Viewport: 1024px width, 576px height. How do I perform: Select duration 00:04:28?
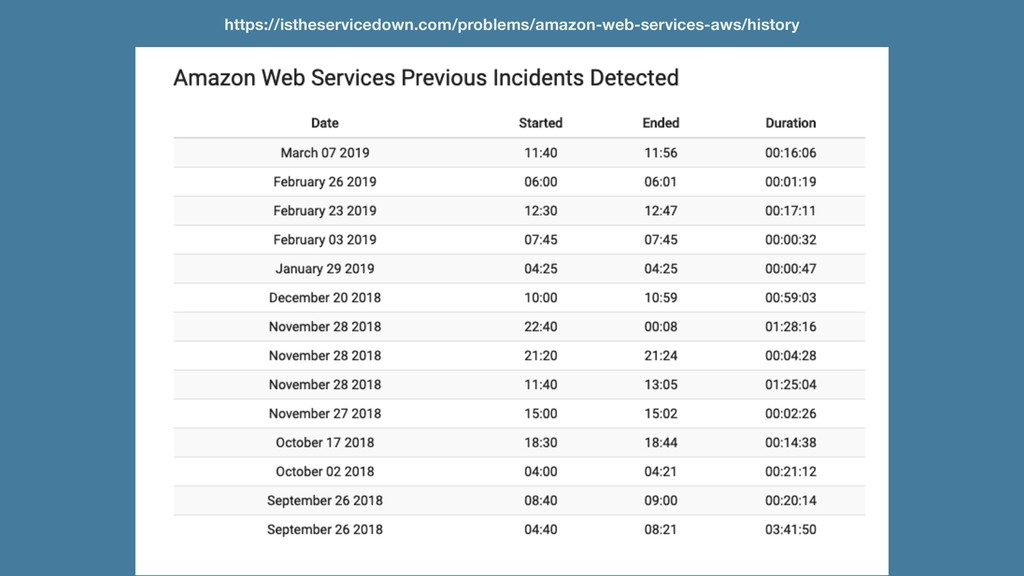tap(791, 356)
